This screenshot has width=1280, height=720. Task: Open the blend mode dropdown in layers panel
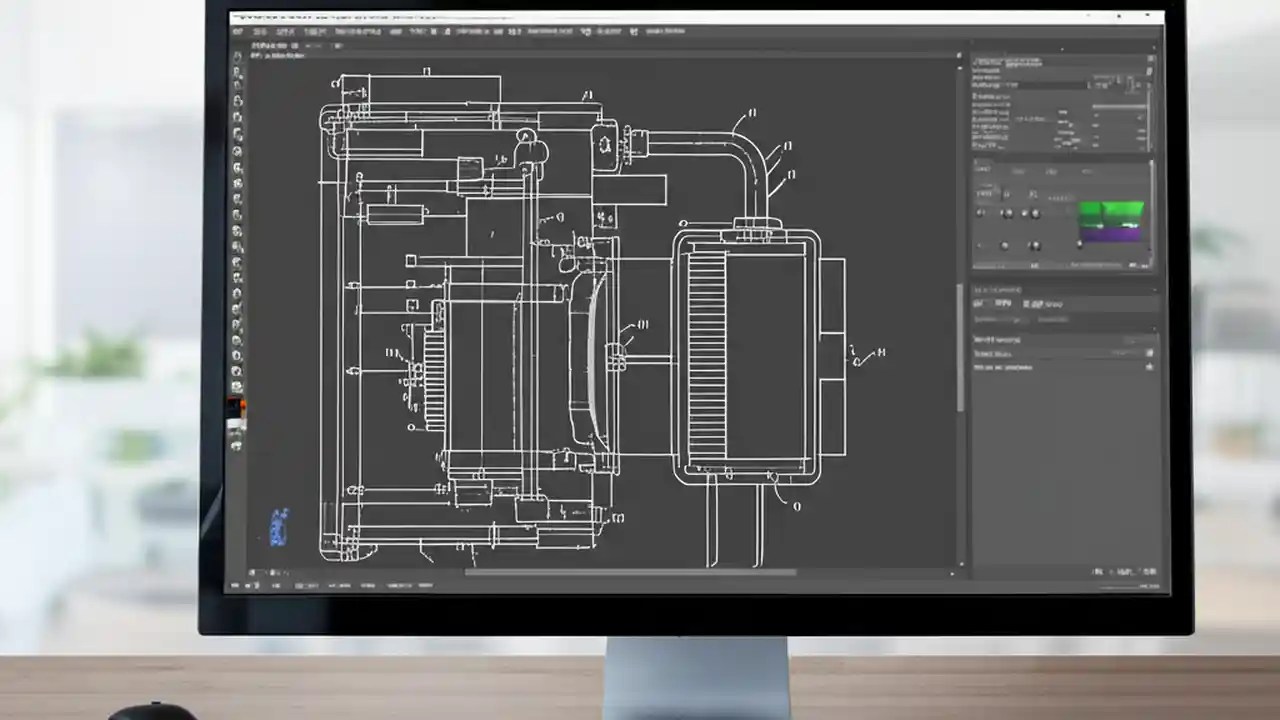tap(1010, 303)
